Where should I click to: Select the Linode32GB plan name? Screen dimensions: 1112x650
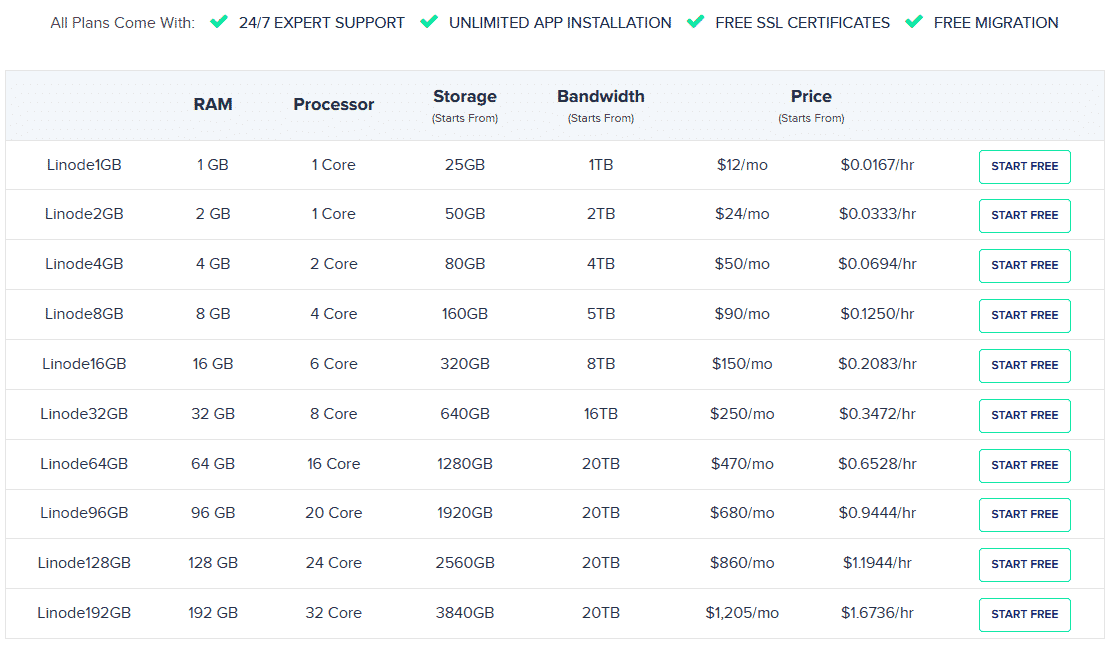pos(84,413)
